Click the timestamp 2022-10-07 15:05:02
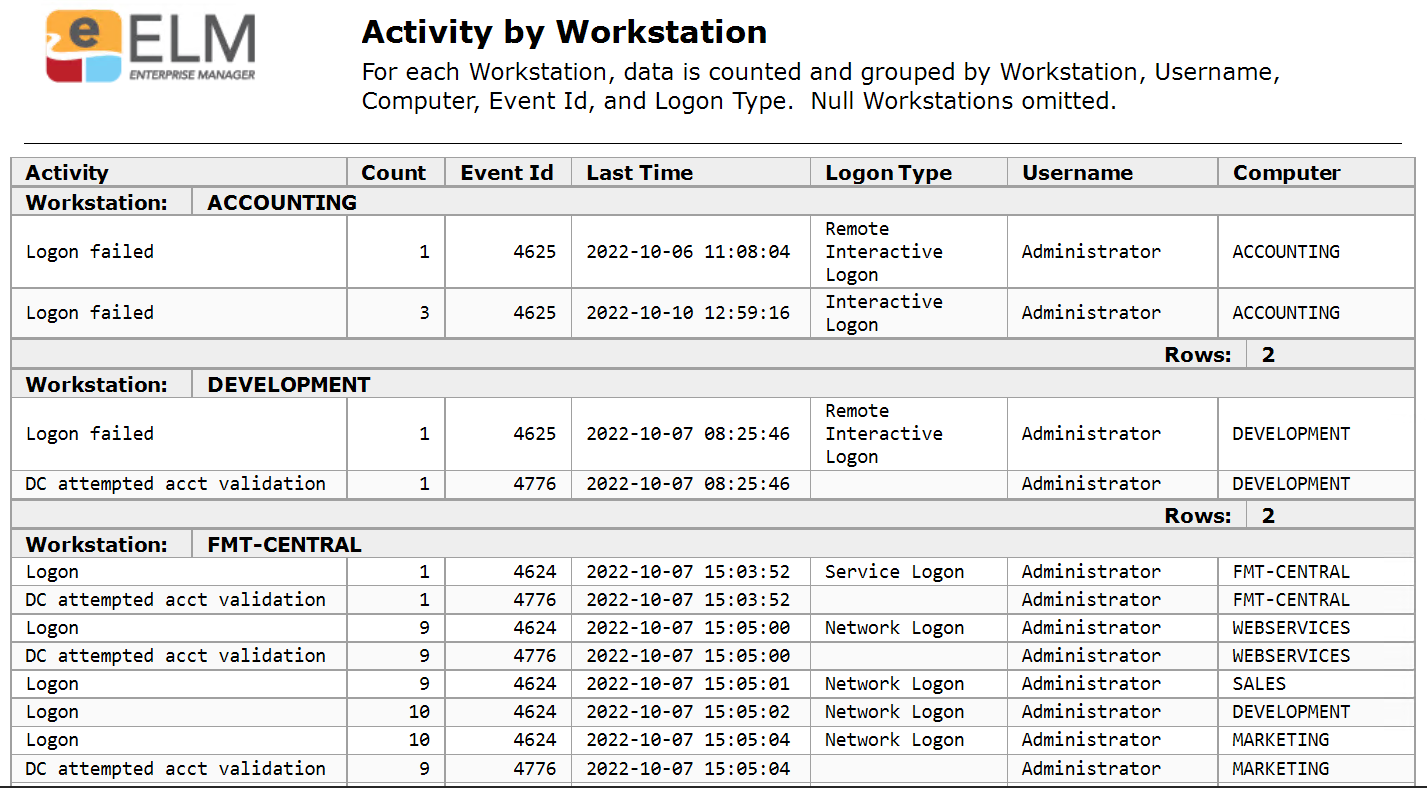1427x788 pixels. (x=688, y=712)
